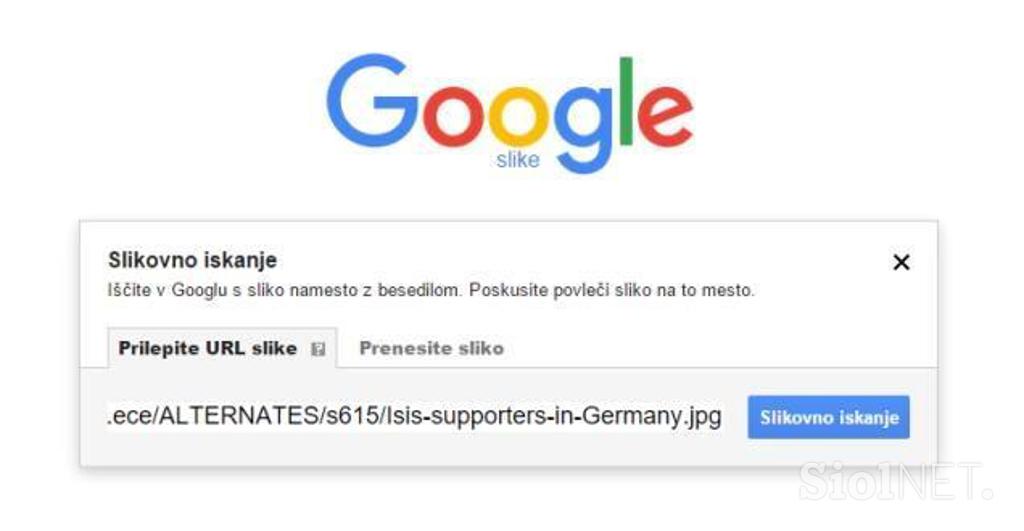1024x531 pixels.
Task: Click the Siol.NET watermark
Action: point(895,482)
